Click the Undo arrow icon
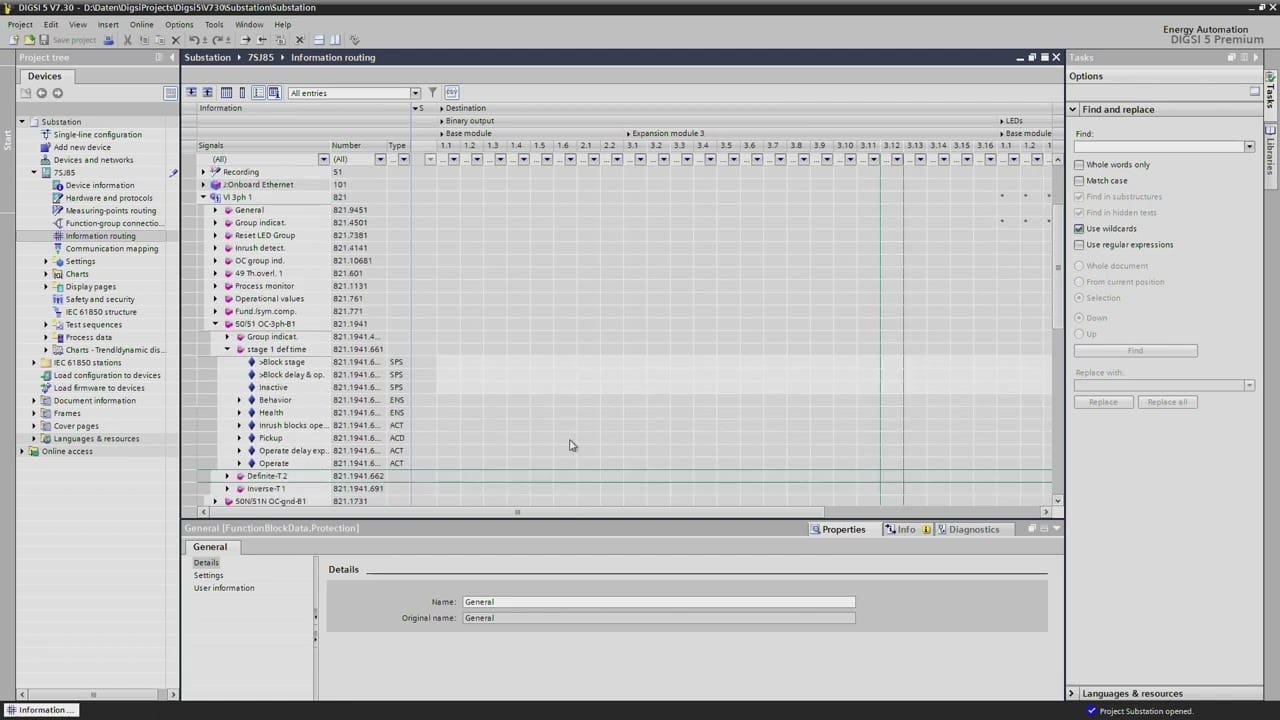 [195, 40]
